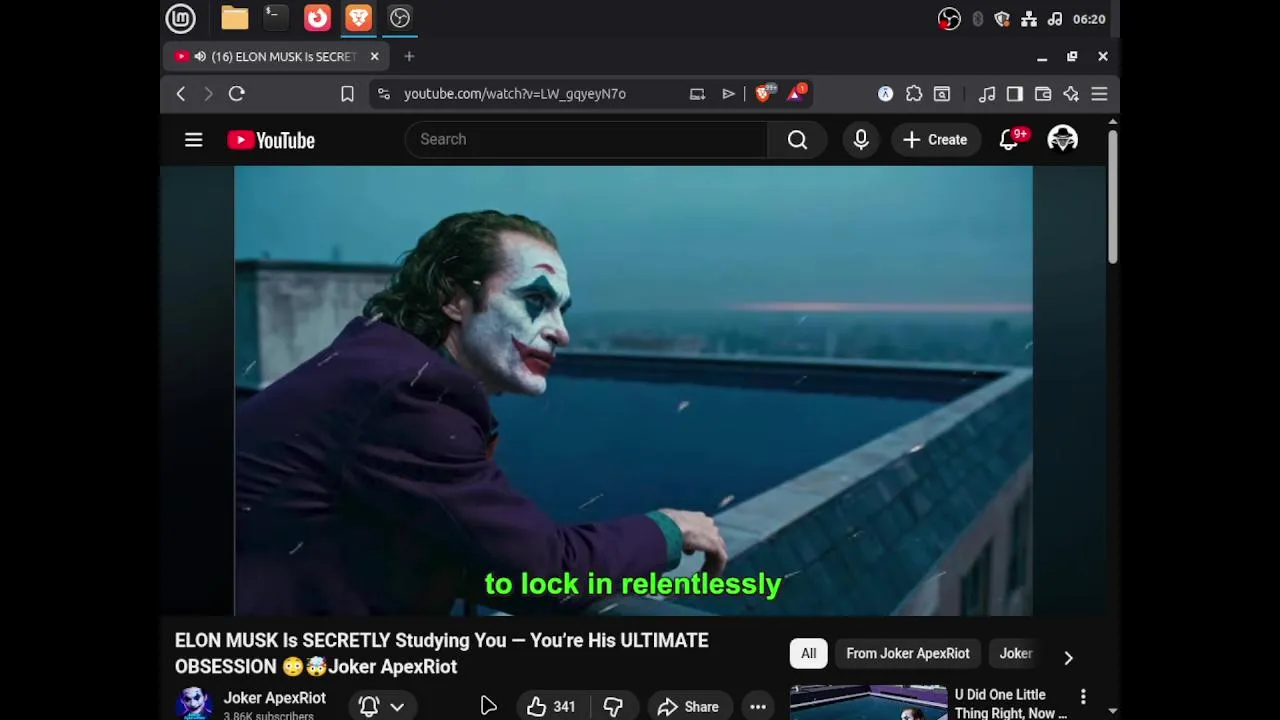Screen dimensions: 1280x720
Task: Open Joker ApexRiot channel avatar
Action: click(x=193, y=704)
